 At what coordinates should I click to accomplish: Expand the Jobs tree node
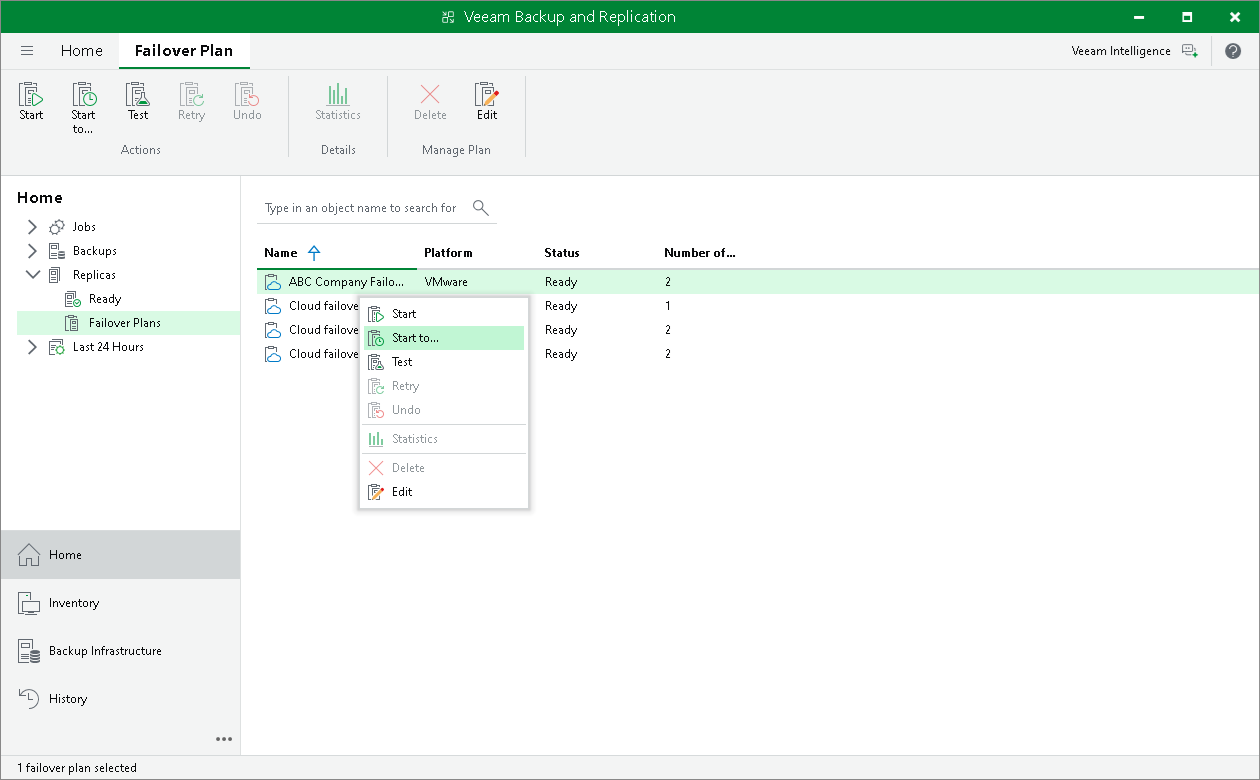point(32,227)
